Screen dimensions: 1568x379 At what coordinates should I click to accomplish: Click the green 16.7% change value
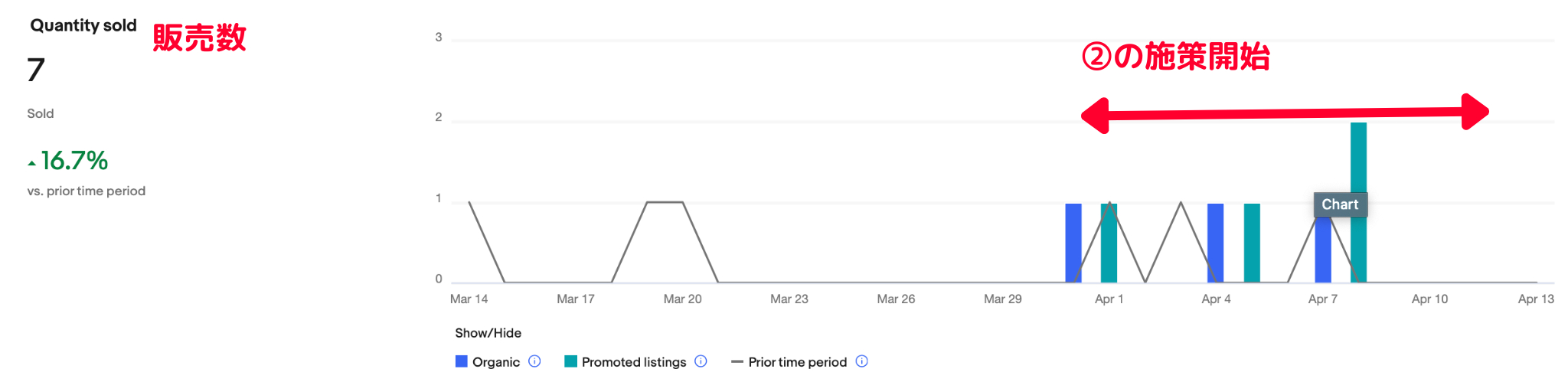pyautogui.click(x=74, y=161)
